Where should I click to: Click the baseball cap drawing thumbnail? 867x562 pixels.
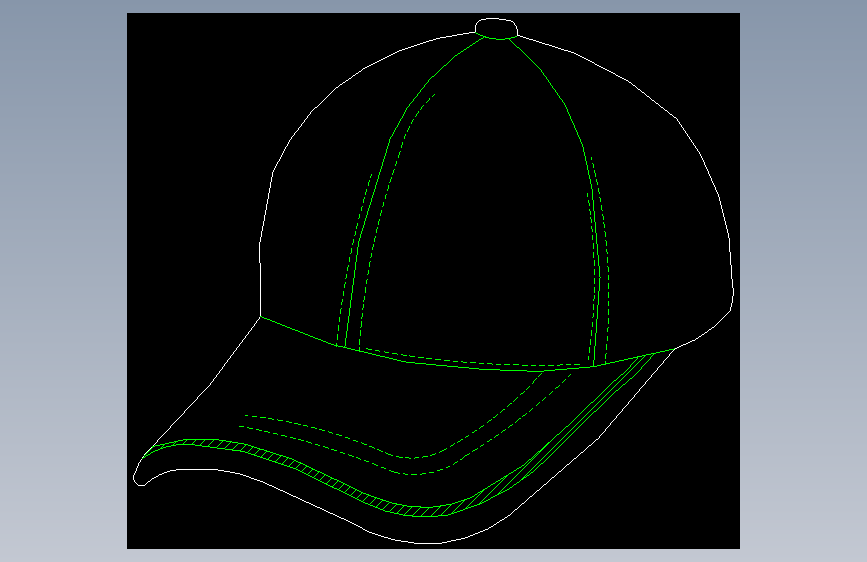coord(434,281)
